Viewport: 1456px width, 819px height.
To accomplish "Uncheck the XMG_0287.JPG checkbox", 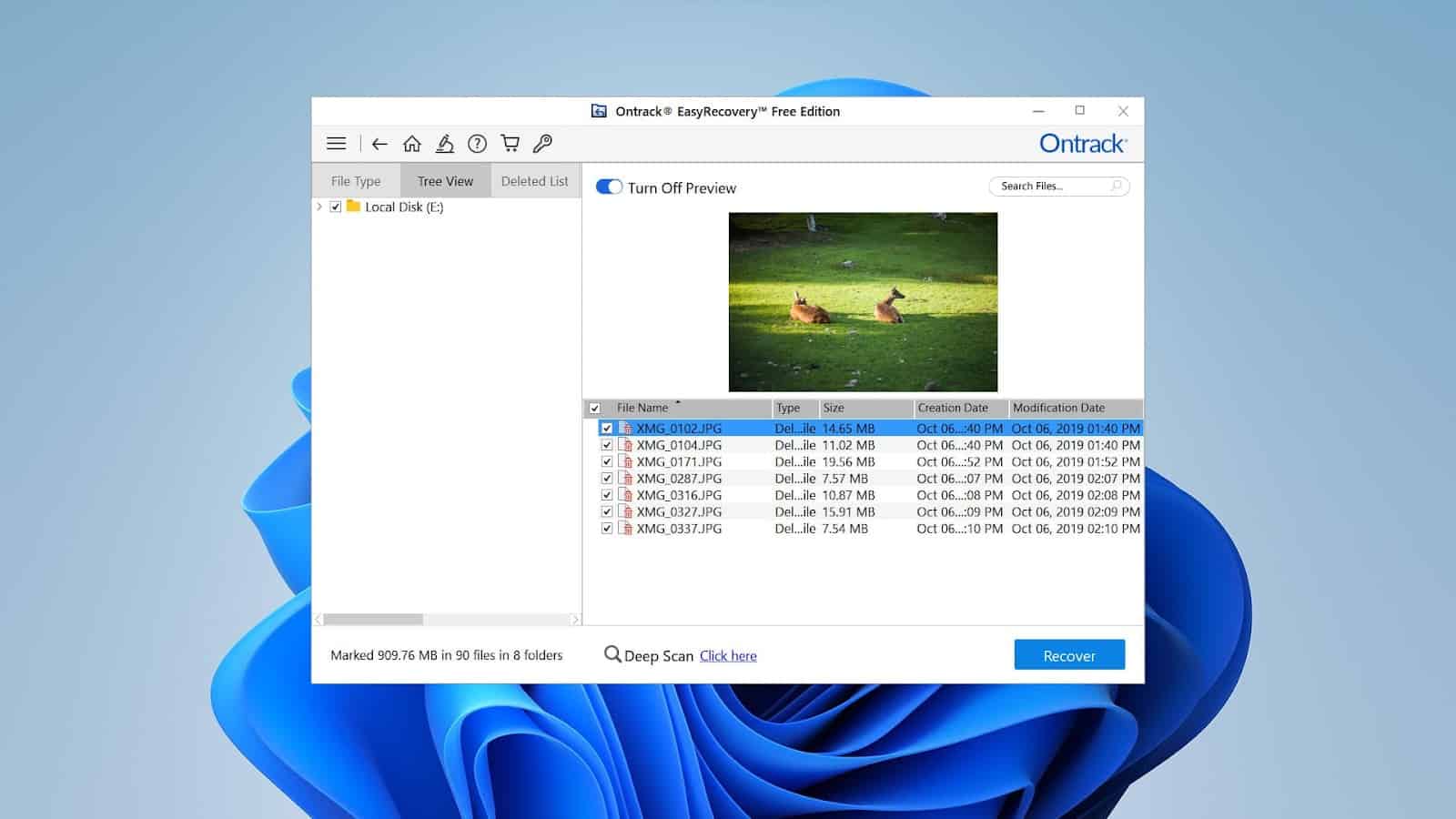I will click(x=607, y=478).
